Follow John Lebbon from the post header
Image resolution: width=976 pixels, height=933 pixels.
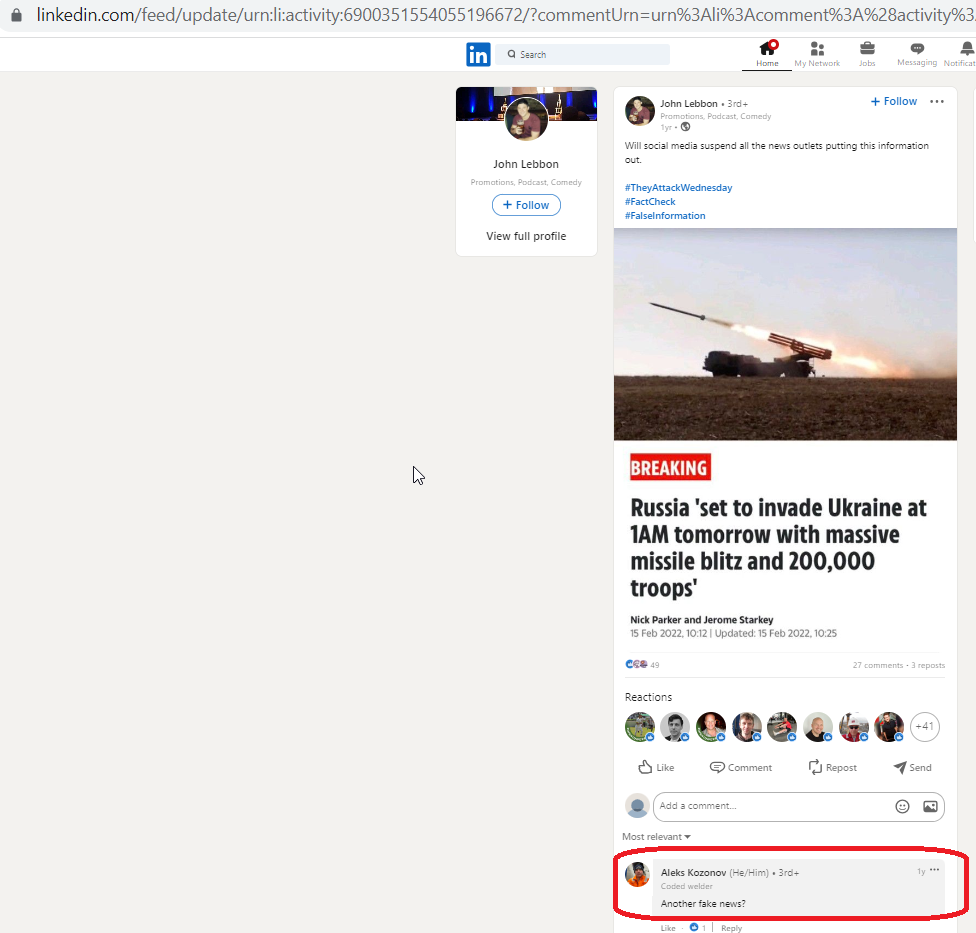(893, 101)
